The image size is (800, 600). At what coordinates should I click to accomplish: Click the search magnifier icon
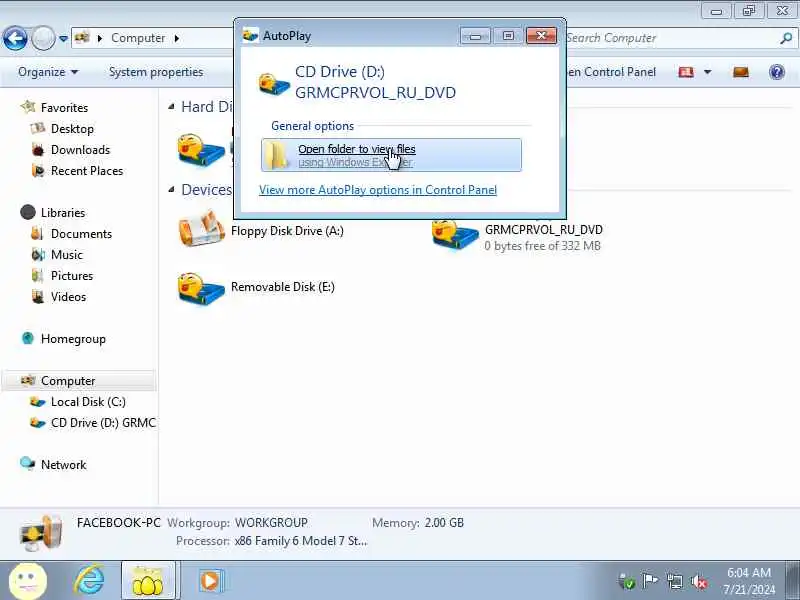(786, 38)
